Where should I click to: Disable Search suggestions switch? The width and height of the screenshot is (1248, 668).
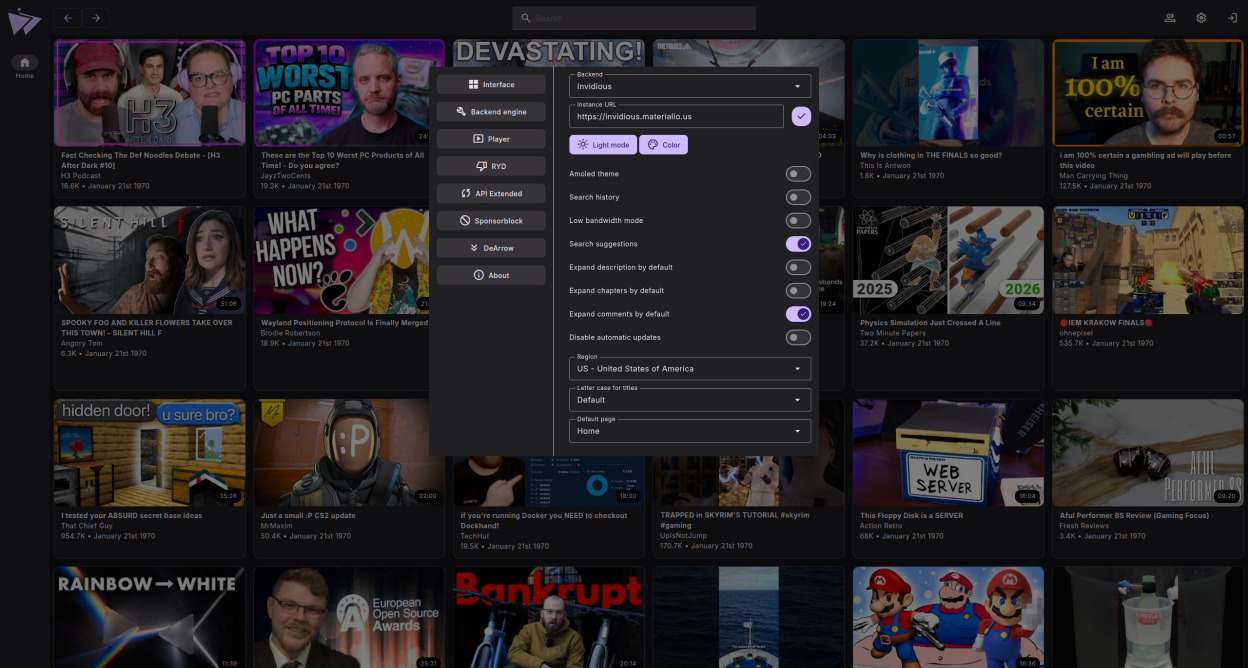point(798,244)
